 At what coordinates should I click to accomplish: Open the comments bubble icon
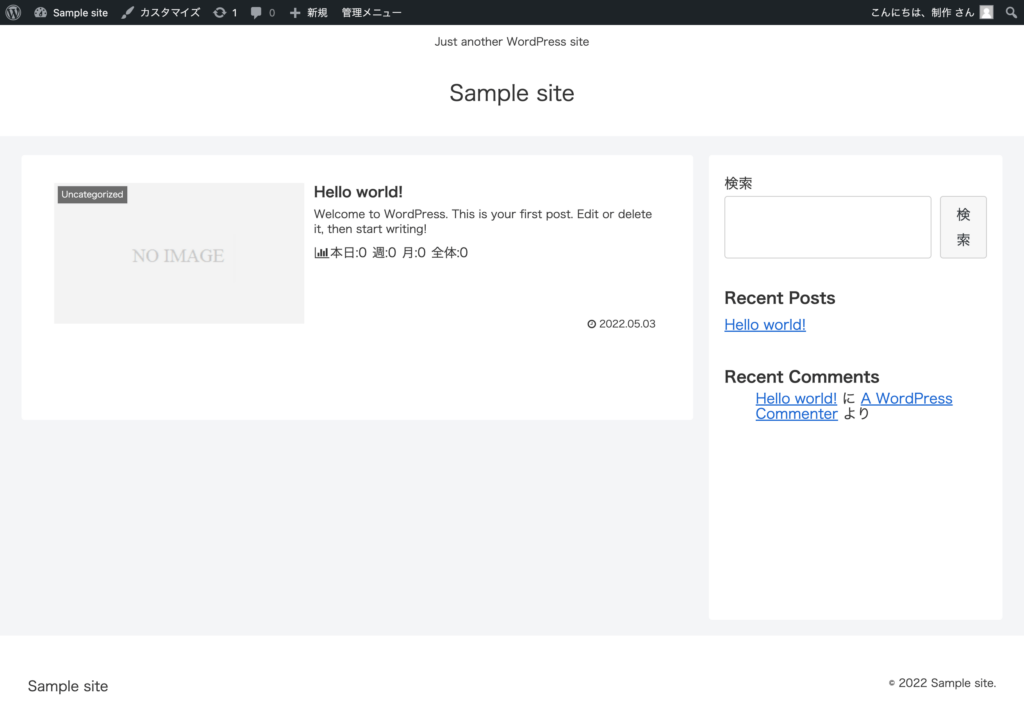(256, 12)
